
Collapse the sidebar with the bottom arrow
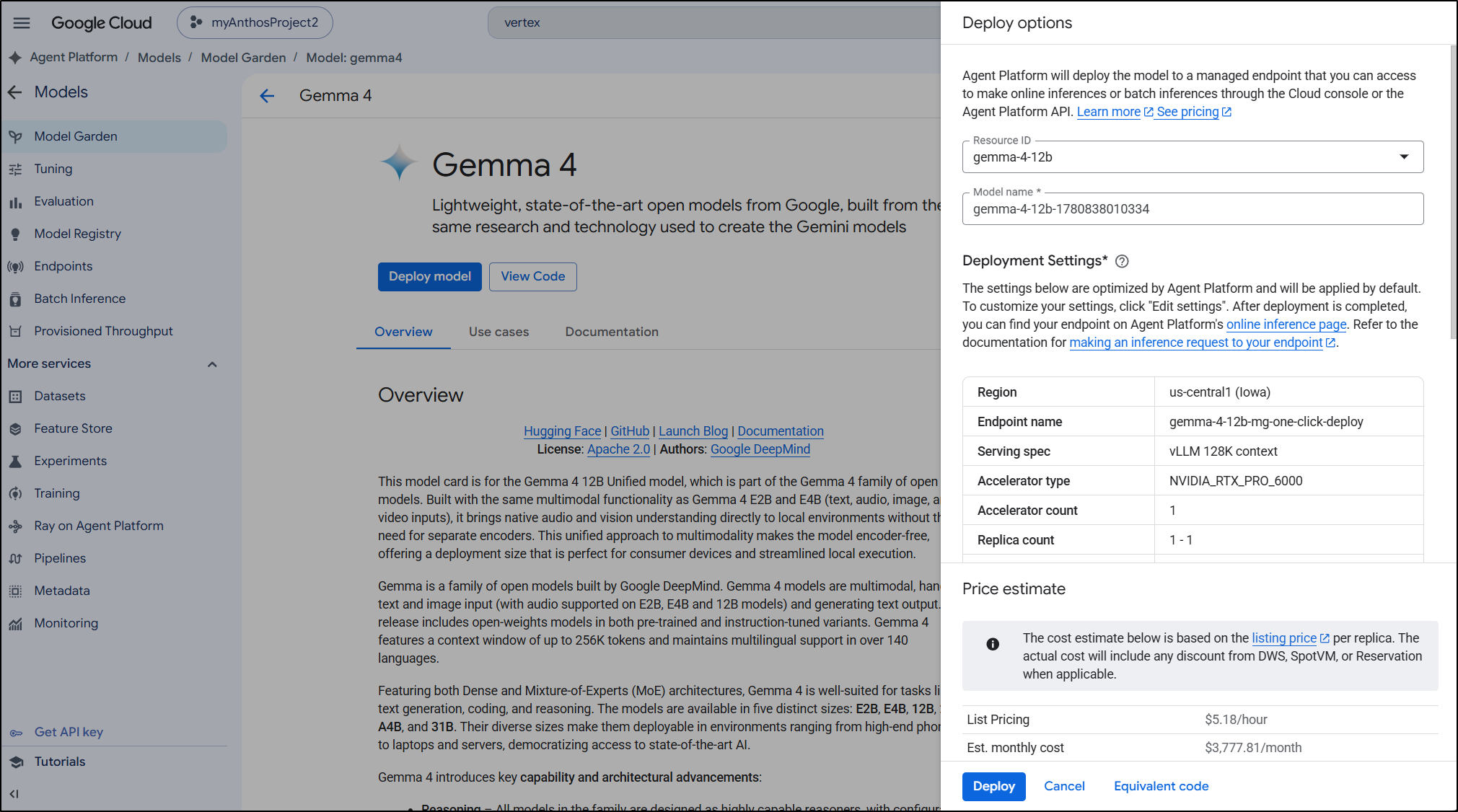(14, 794)
